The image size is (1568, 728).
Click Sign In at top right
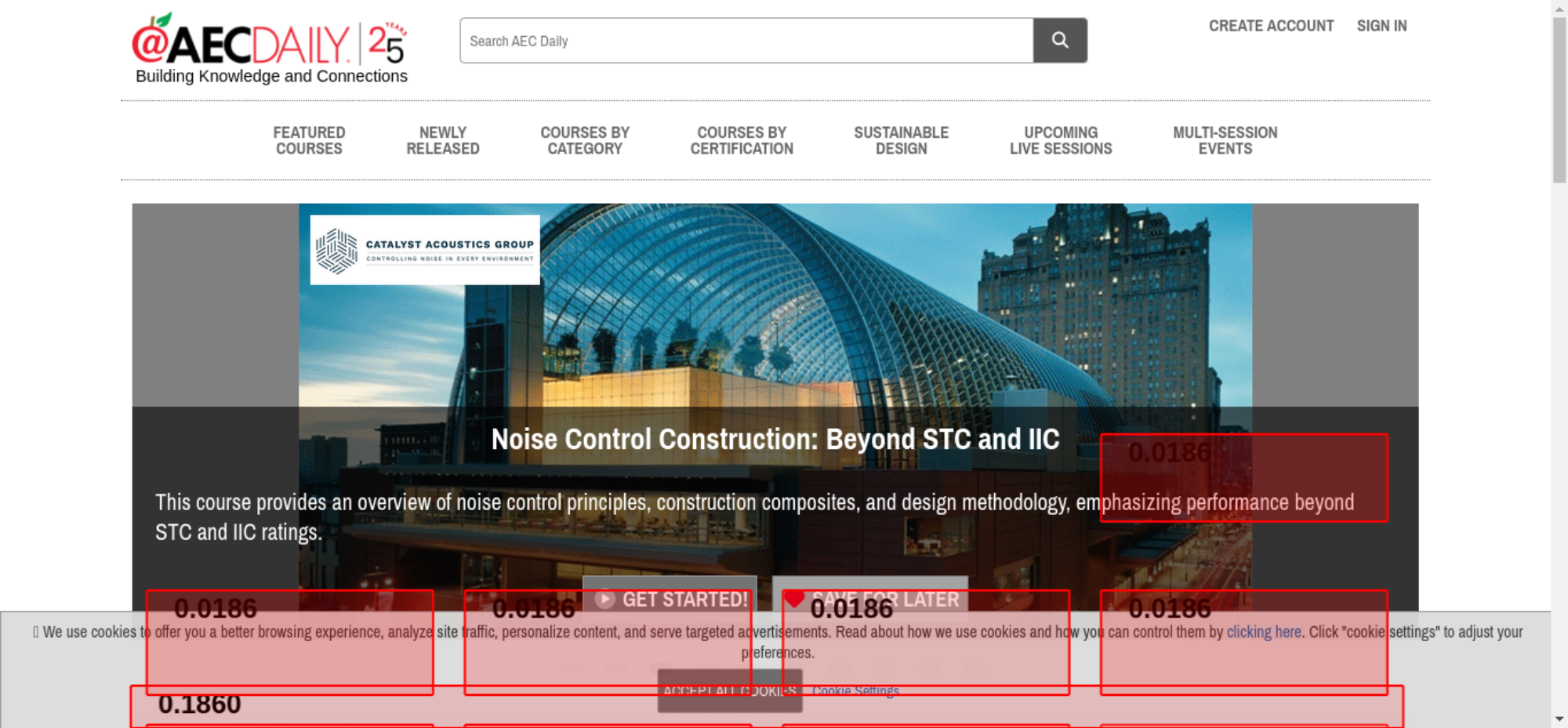click(x=1381, y=26)
